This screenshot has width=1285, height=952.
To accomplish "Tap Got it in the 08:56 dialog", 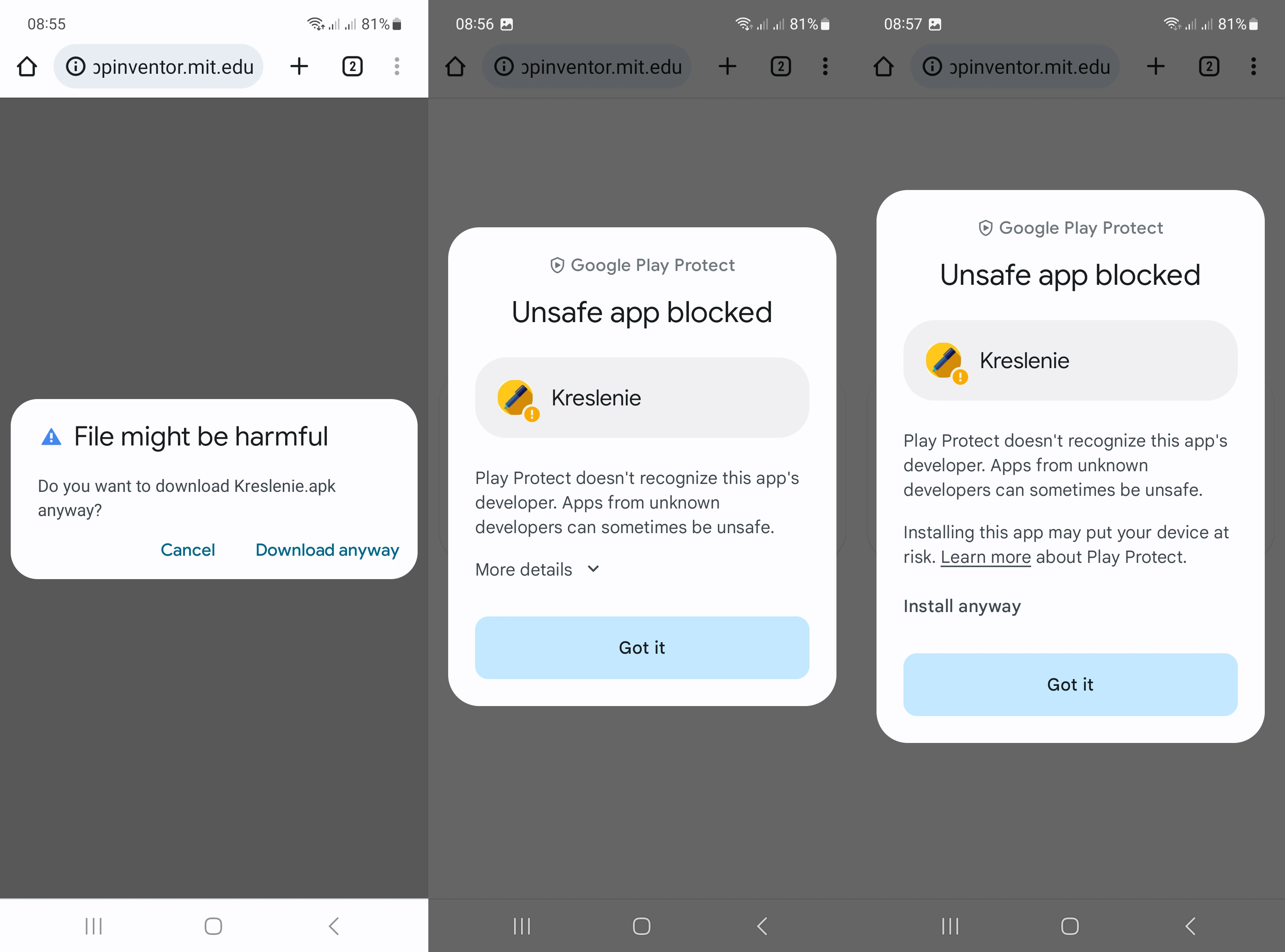I will (642, 648).
